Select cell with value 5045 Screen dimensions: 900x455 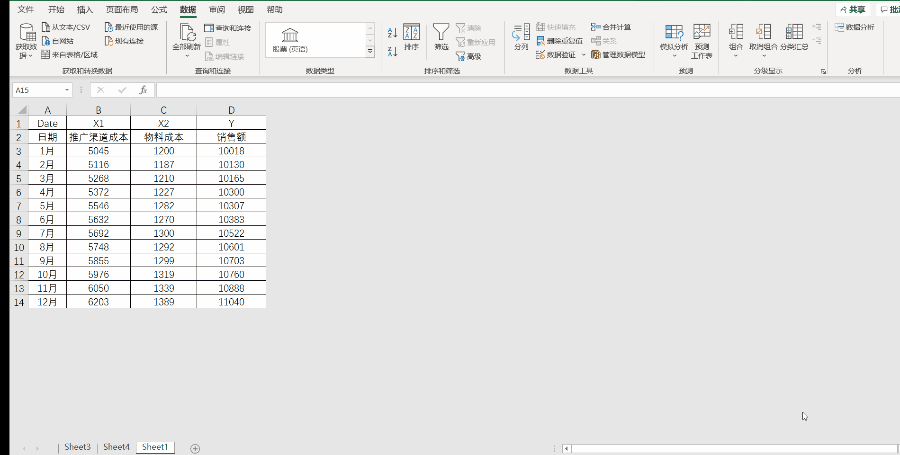tap(99, 151)
